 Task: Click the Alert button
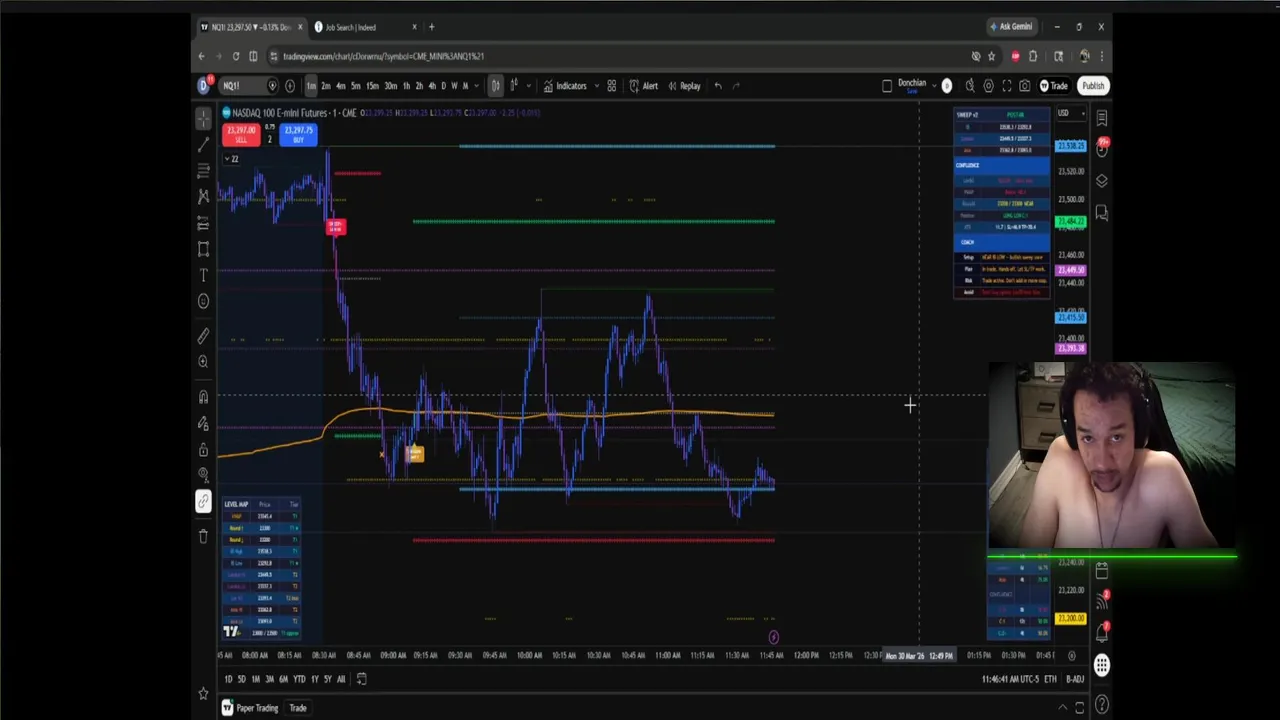click(x=643, y=86)
